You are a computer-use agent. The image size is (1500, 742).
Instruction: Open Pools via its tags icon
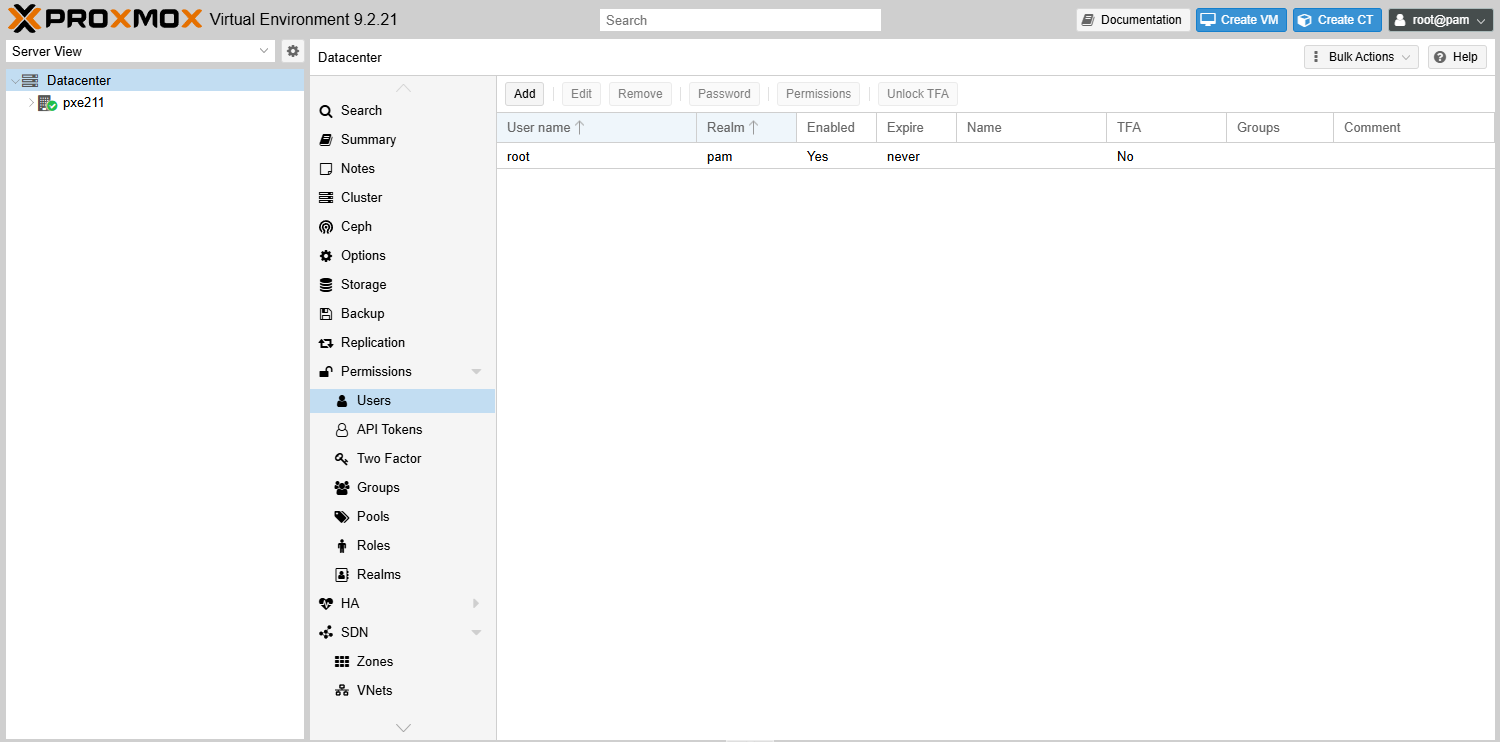click(x=342, y=517)
